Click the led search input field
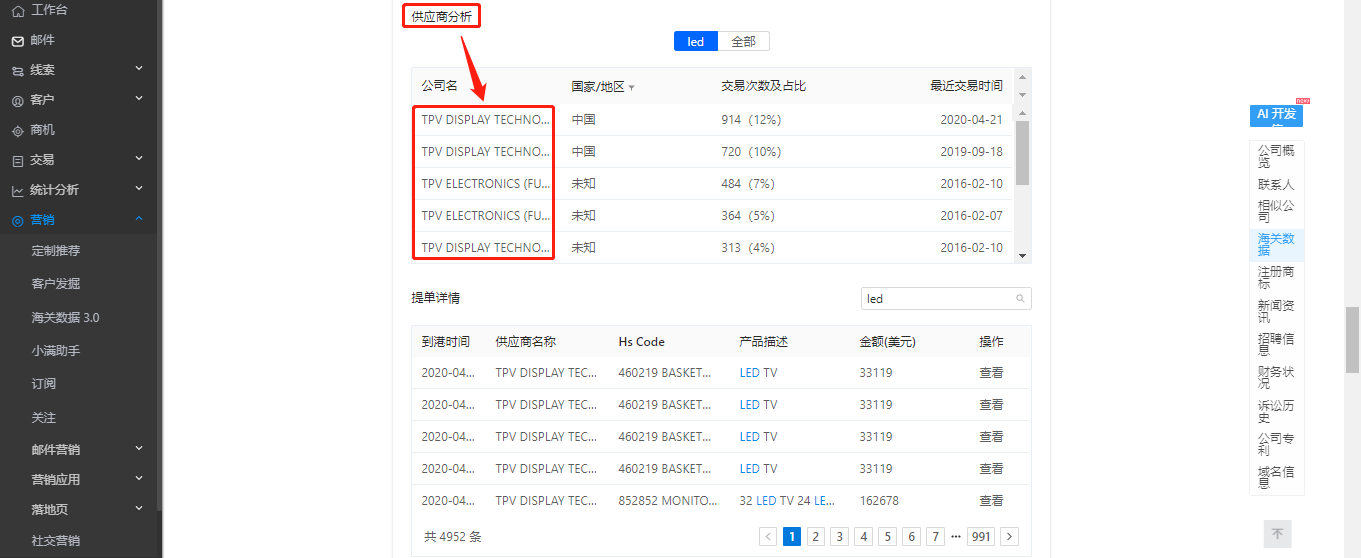The image size is (1361, 558). (x=946, y=299)
